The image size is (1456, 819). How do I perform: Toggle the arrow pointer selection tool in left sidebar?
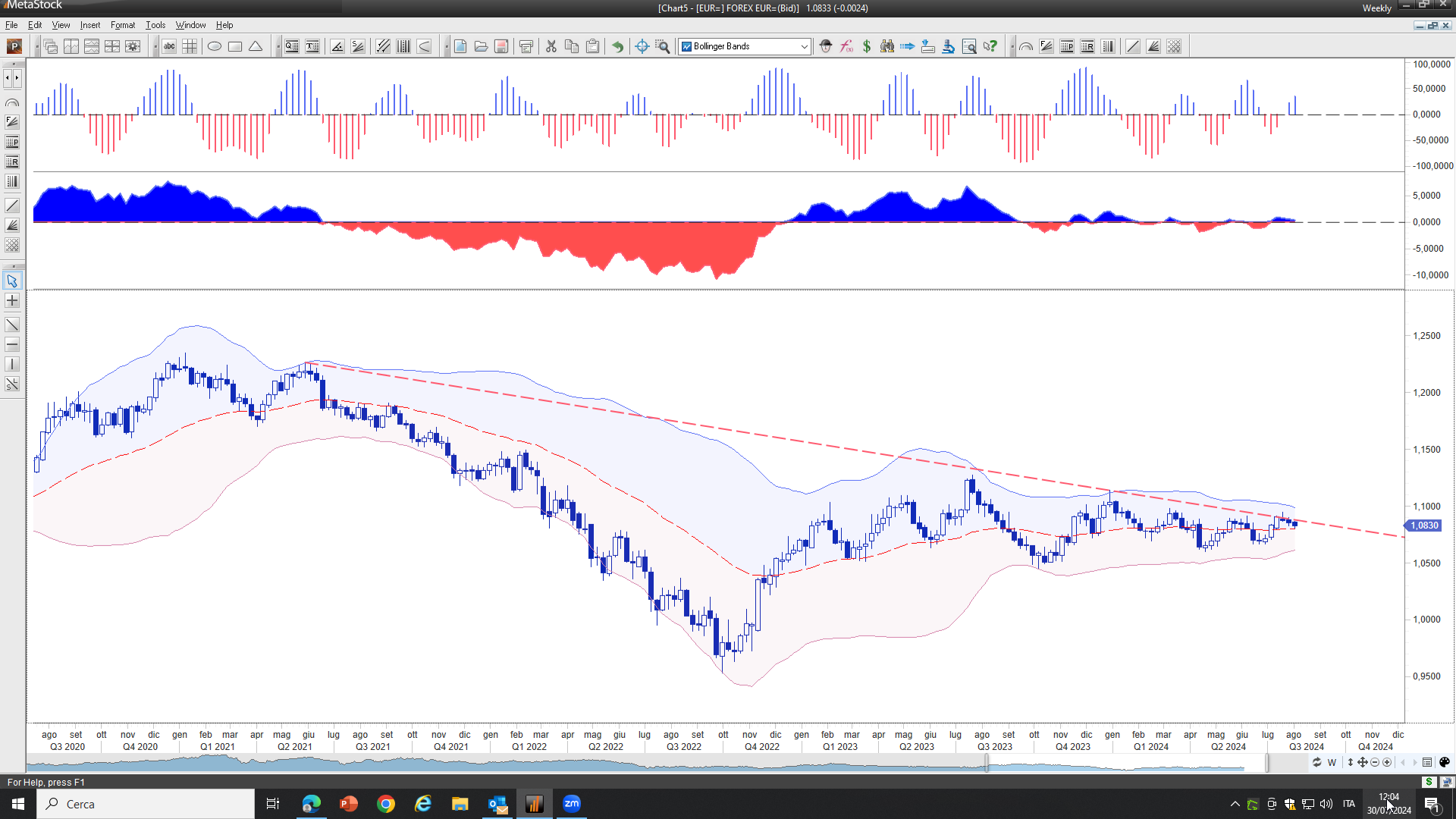tap(12, 281)
